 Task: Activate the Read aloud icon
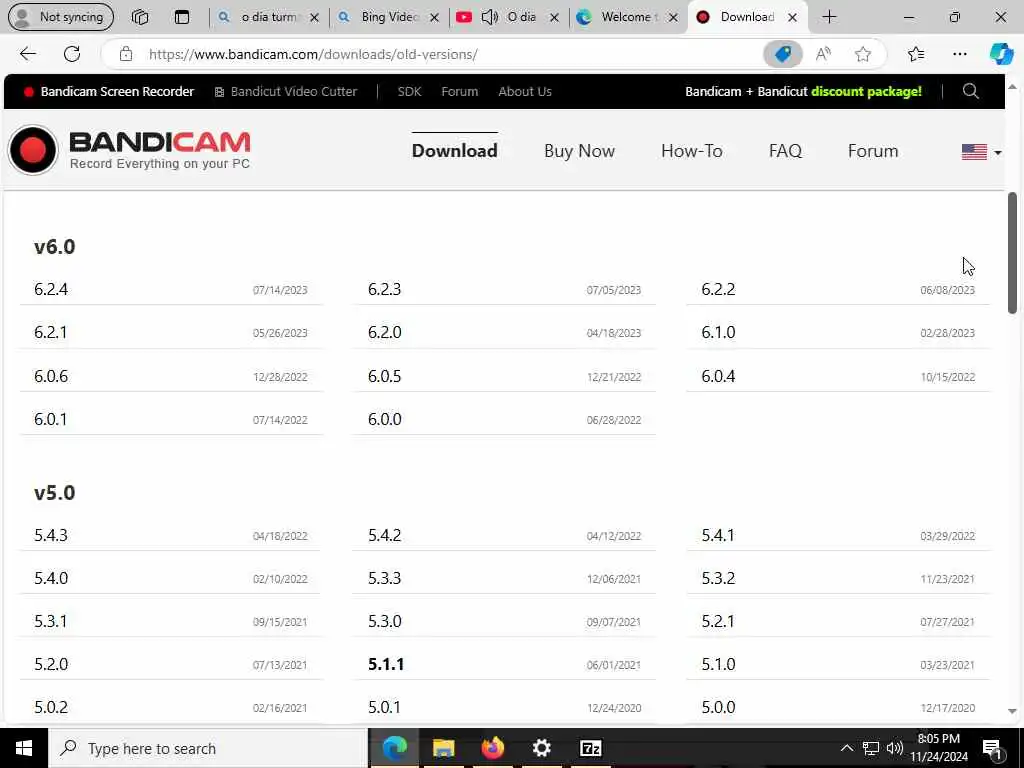(x=823, y=54)
